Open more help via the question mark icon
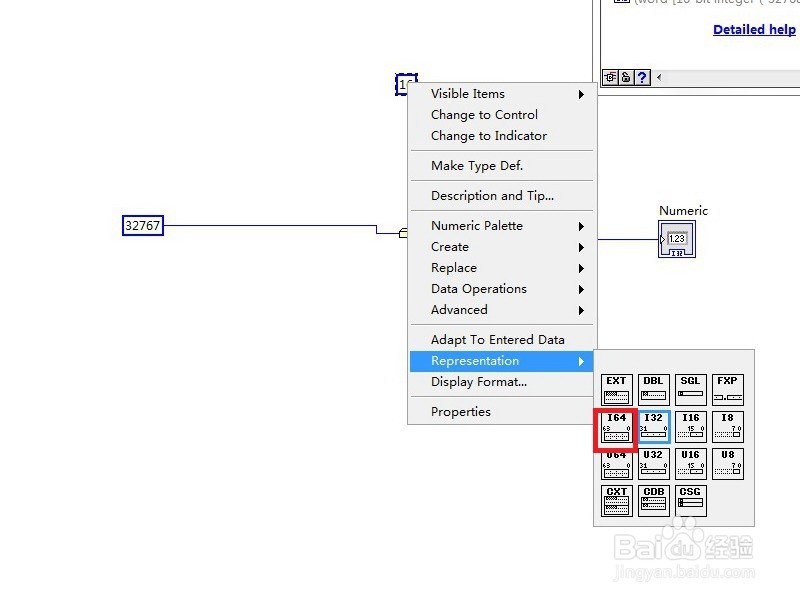 click(642, 78)
